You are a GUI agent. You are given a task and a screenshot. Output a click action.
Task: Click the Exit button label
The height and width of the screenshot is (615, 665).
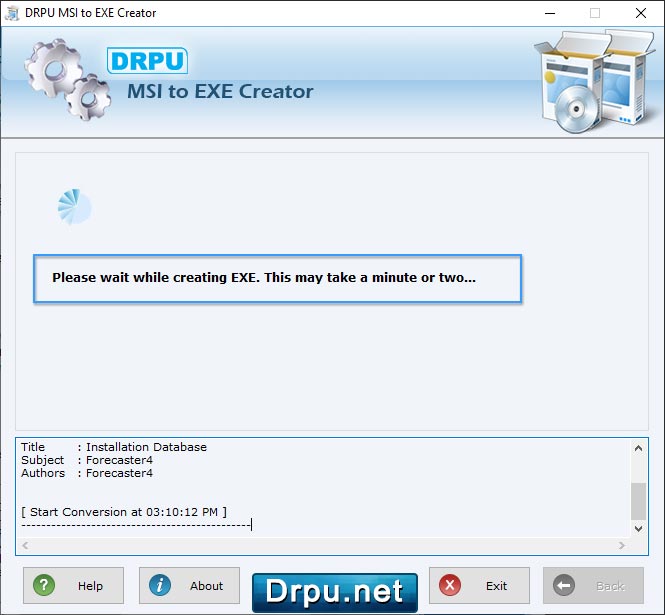(x=496, y=586)
